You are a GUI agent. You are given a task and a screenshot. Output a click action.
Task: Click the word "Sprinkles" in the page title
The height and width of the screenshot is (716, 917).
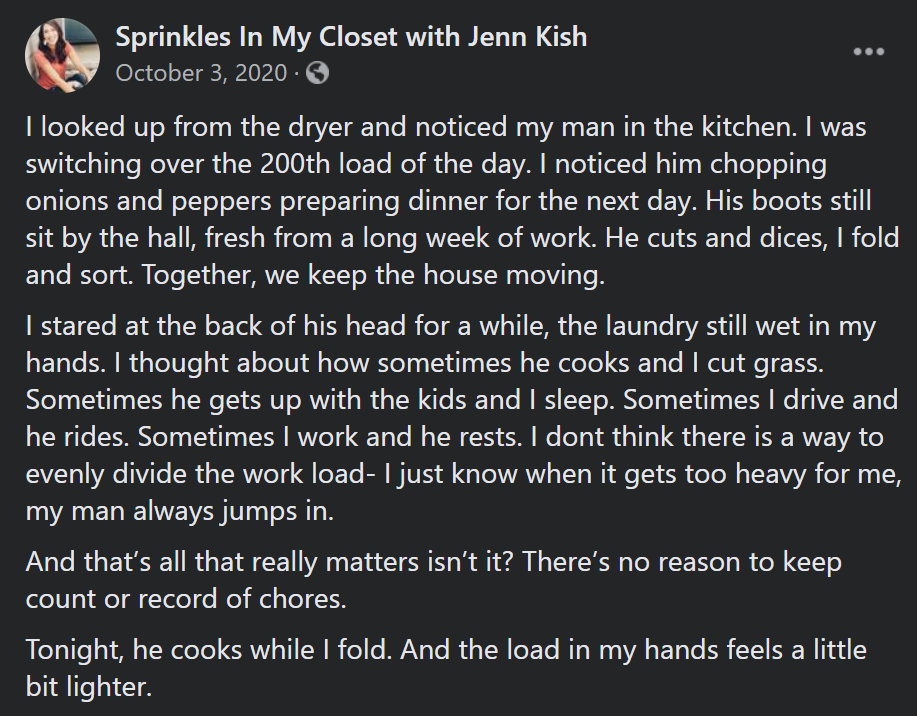tap(173, 38)
